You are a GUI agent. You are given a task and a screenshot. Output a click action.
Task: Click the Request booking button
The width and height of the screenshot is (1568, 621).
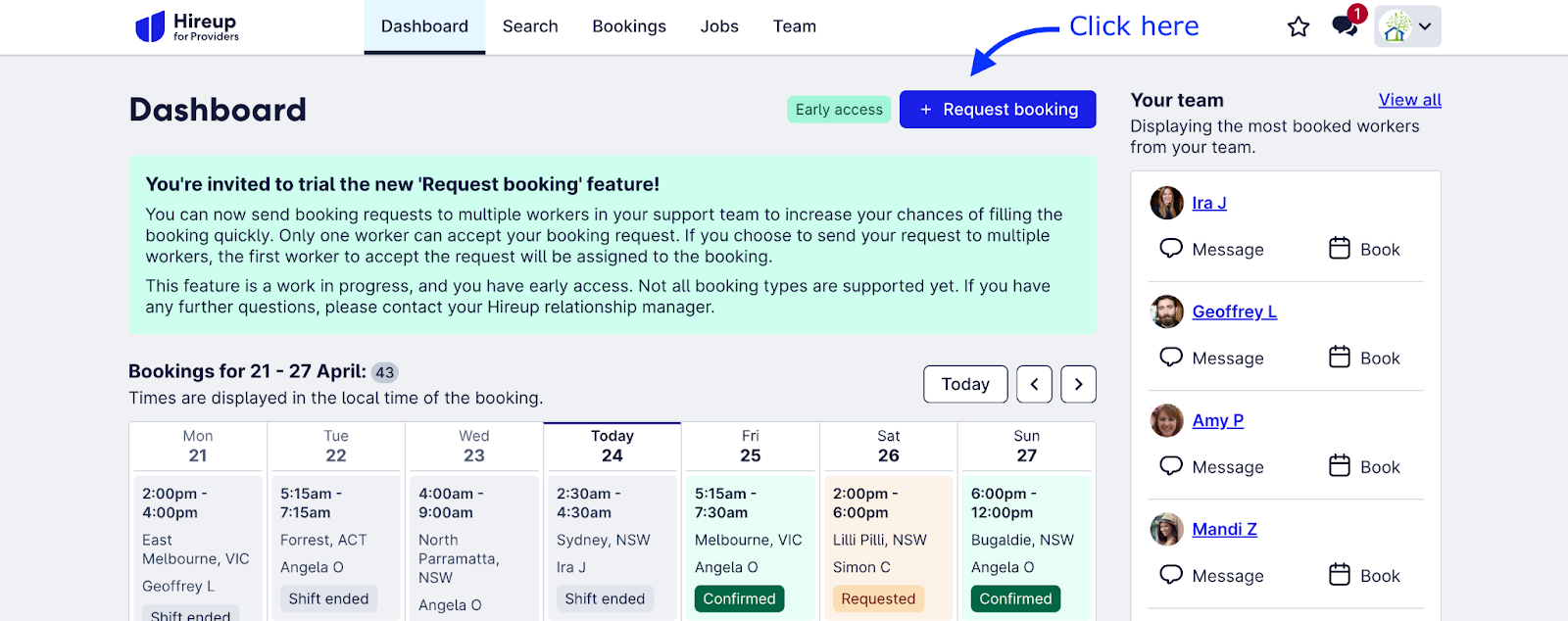click(x=997, y=109)
